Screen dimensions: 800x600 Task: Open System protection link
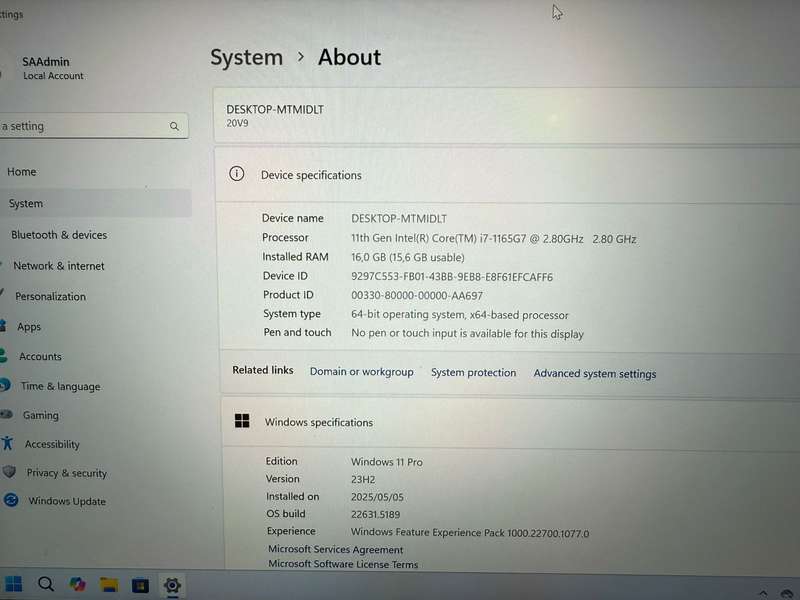point(473,372)
